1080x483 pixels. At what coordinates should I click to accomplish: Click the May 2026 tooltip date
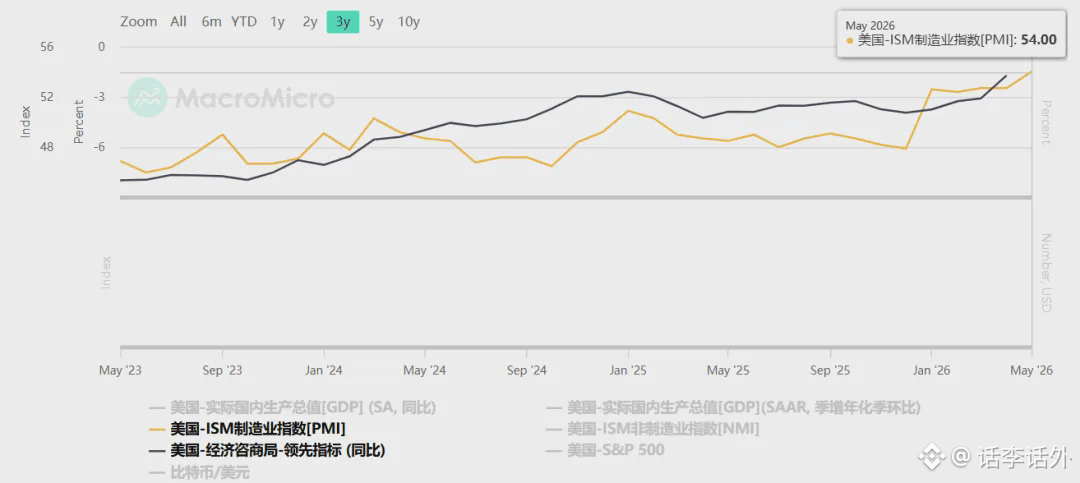tap(871, 25)
